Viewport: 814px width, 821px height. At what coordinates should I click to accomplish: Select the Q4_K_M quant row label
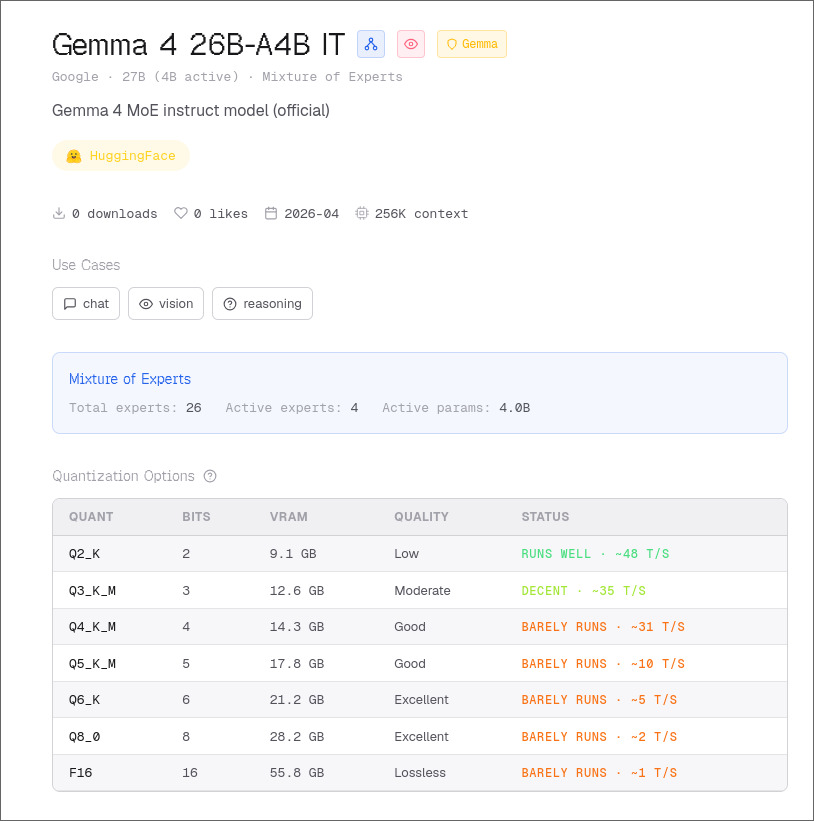click(92, 627)
